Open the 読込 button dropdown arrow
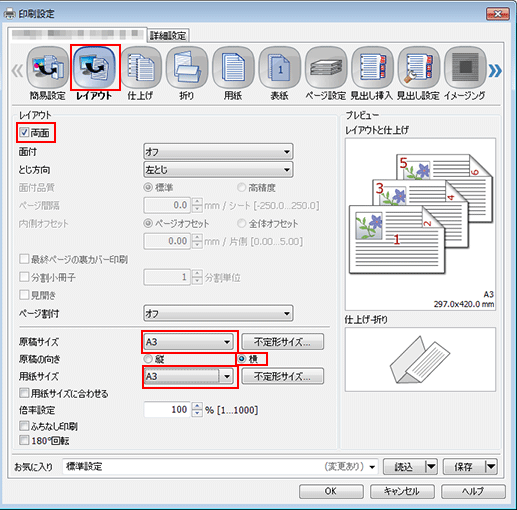 click(431, 467)
